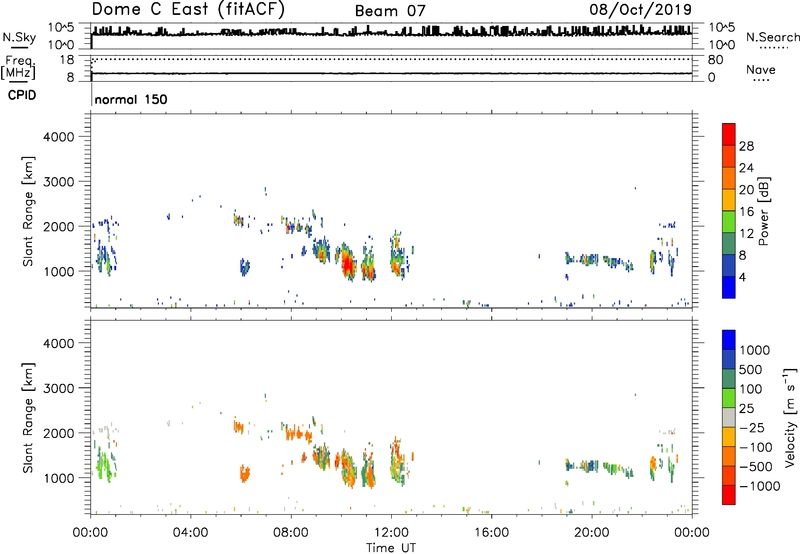Pick the red top segment of Power colorbar
800x554 pixels.
tap(729, 135)
